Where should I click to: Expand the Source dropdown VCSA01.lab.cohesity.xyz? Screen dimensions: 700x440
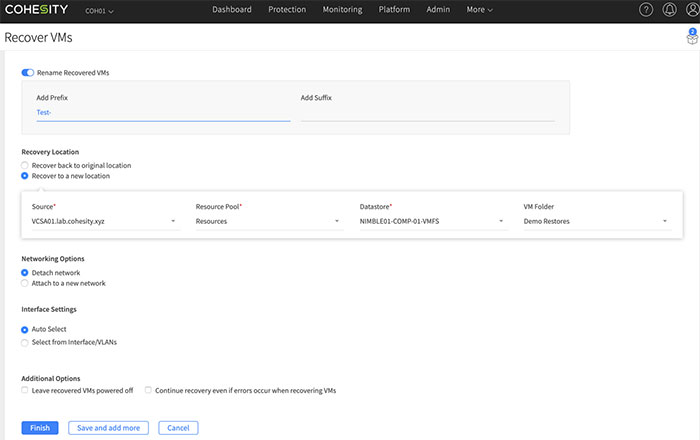pyautogui.click(x=105, y=221)
